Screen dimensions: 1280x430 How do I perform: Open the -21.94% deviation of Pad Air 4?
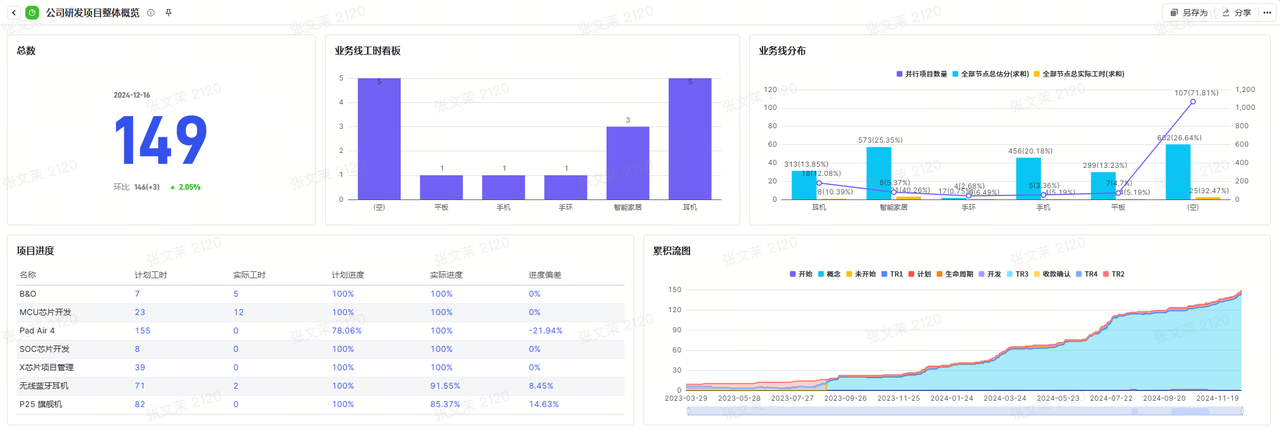546,330
